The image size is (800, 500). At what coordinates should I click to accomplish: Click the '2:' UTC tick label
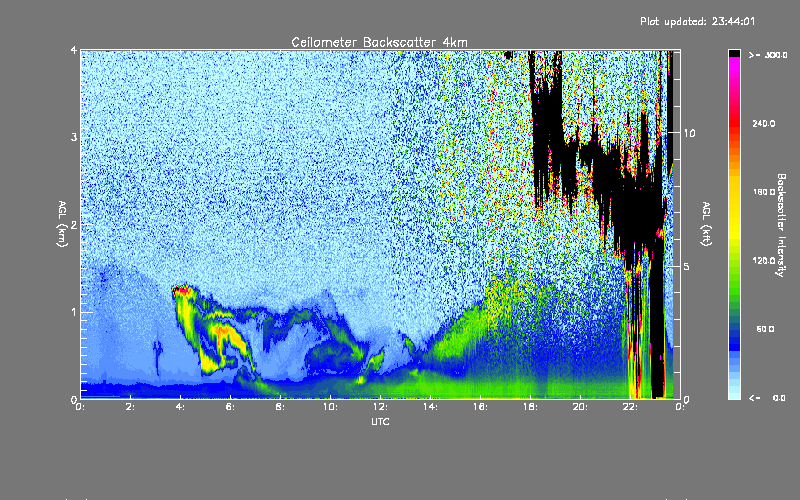(131, 407)
